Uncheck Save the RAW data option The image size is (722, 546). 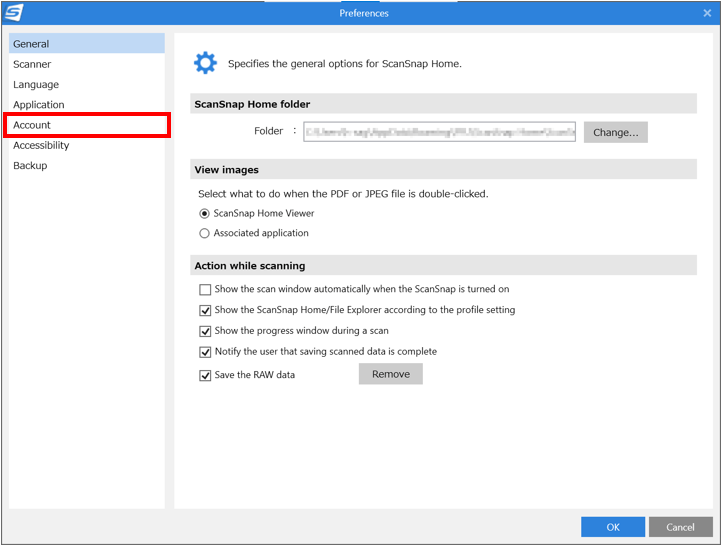205,375
